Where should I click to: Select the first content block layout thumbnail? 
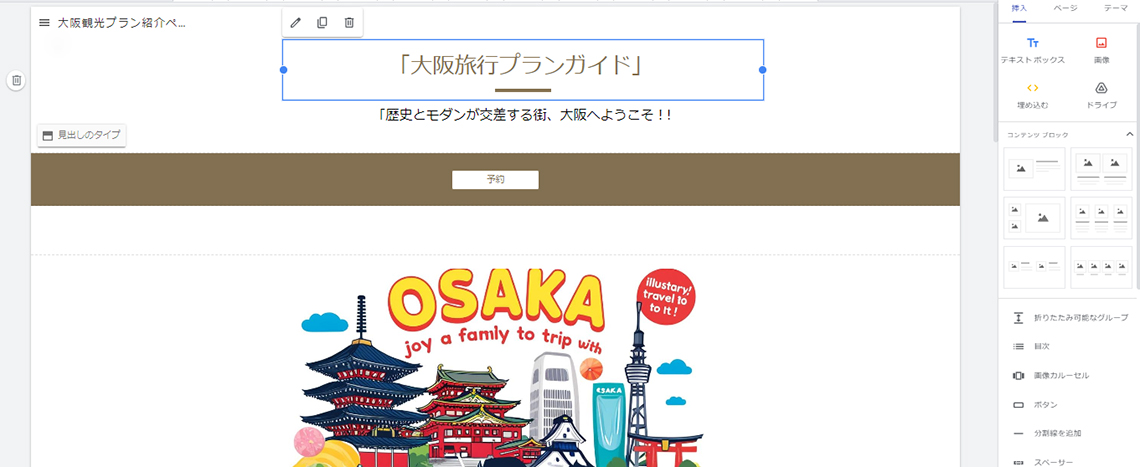tap(1034, 169)
